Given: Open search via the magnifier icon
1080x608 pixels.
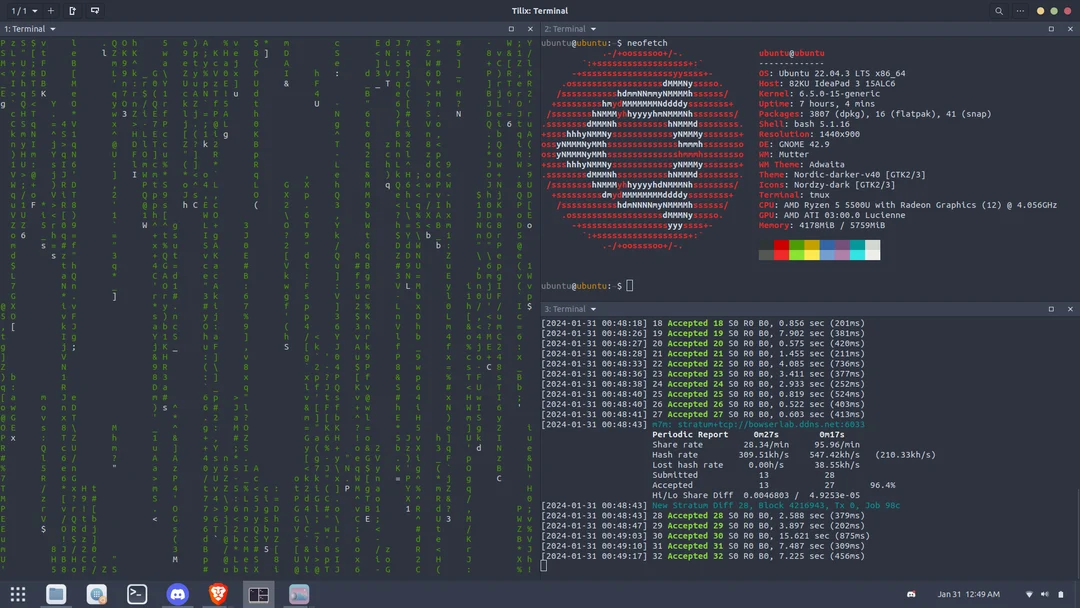Looking at the screenshot, I should pos(1000,11).
